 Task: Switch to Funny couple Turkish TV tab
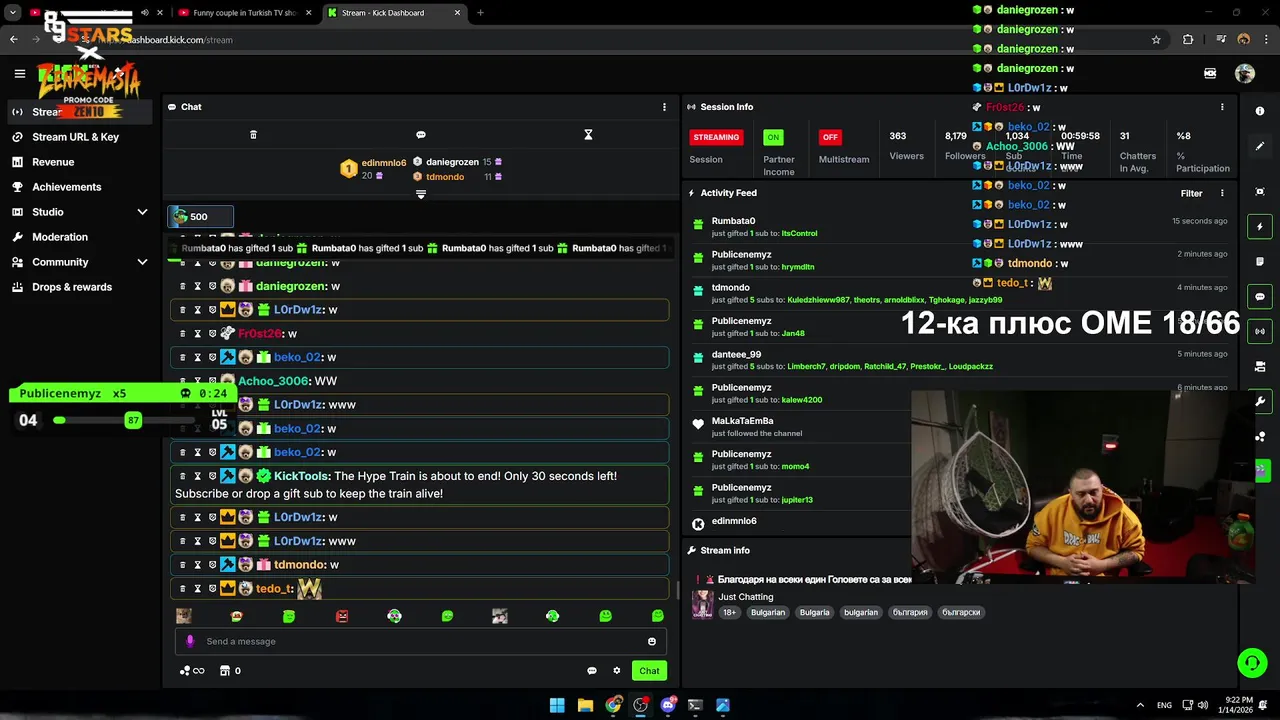pos(244,13)
